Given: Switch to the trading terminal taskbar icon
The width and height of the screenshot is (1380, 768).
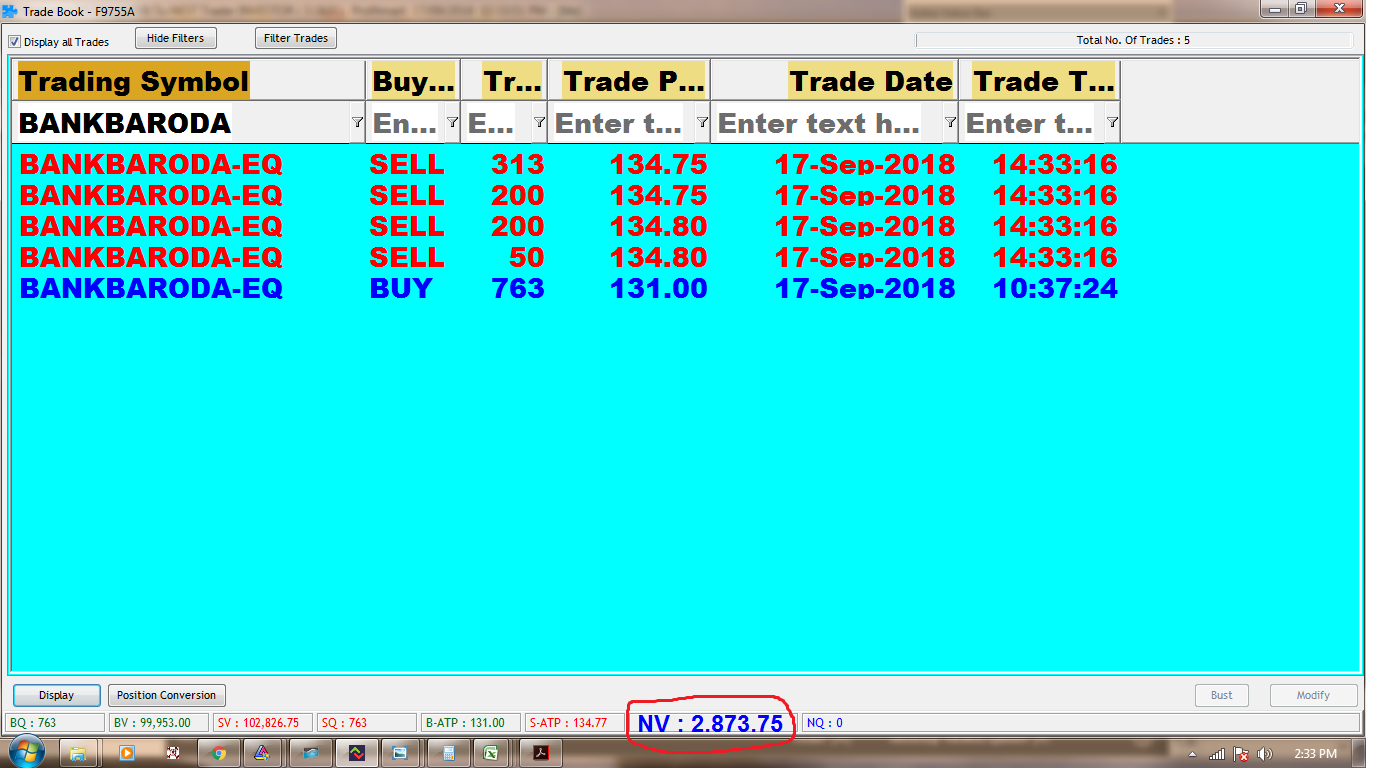Looking at the screenshot, I should pyautogui.click(x=356, y=753).
